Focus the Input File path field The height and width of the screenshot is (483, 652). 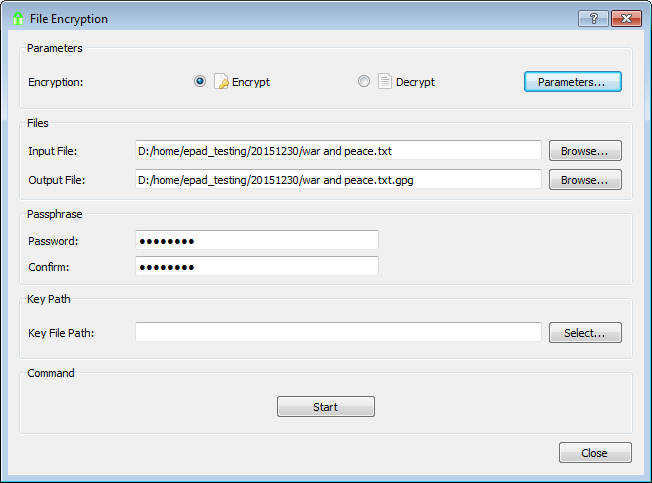[338, 150]
